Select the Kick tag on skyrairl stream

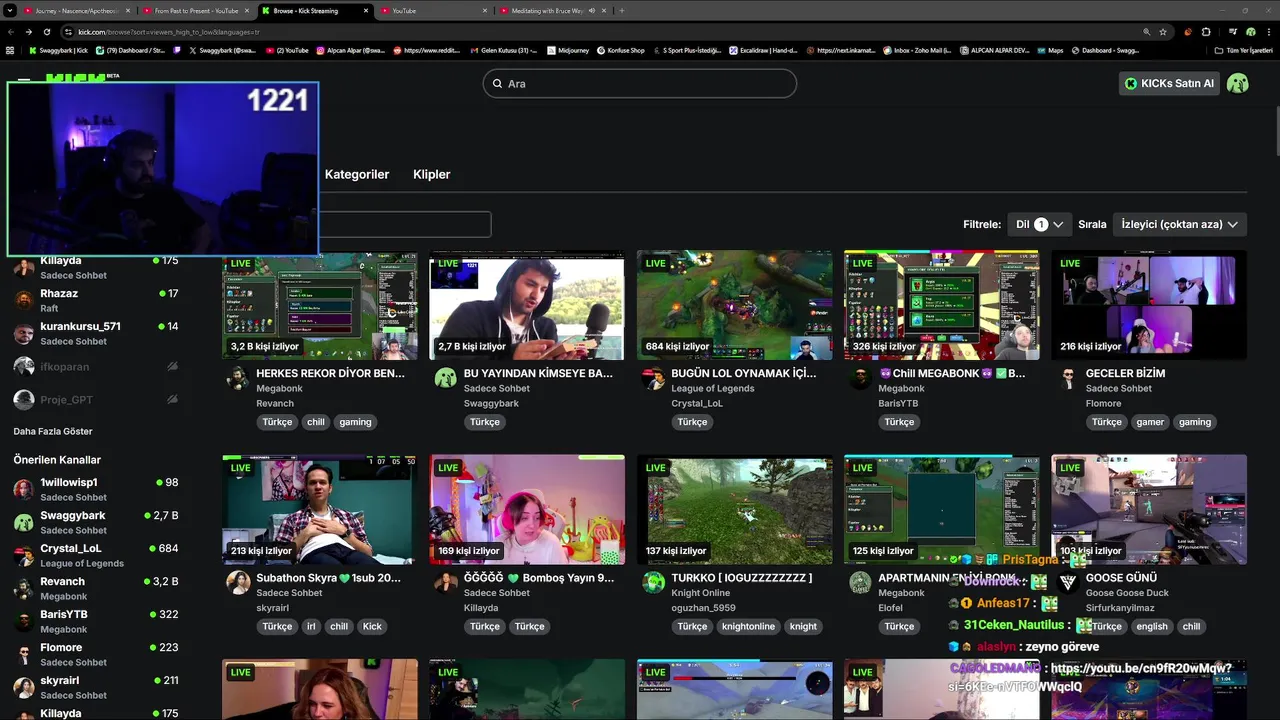372,626
